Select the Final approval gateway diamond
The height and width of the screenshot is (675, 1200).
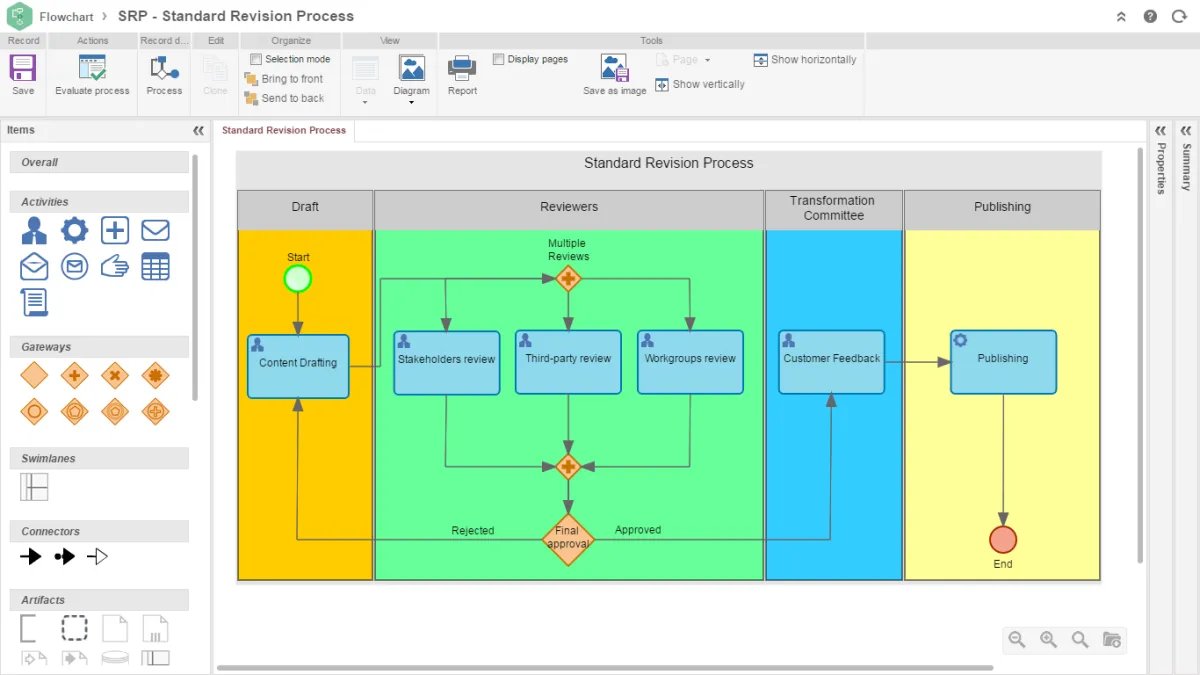[568, 540]
